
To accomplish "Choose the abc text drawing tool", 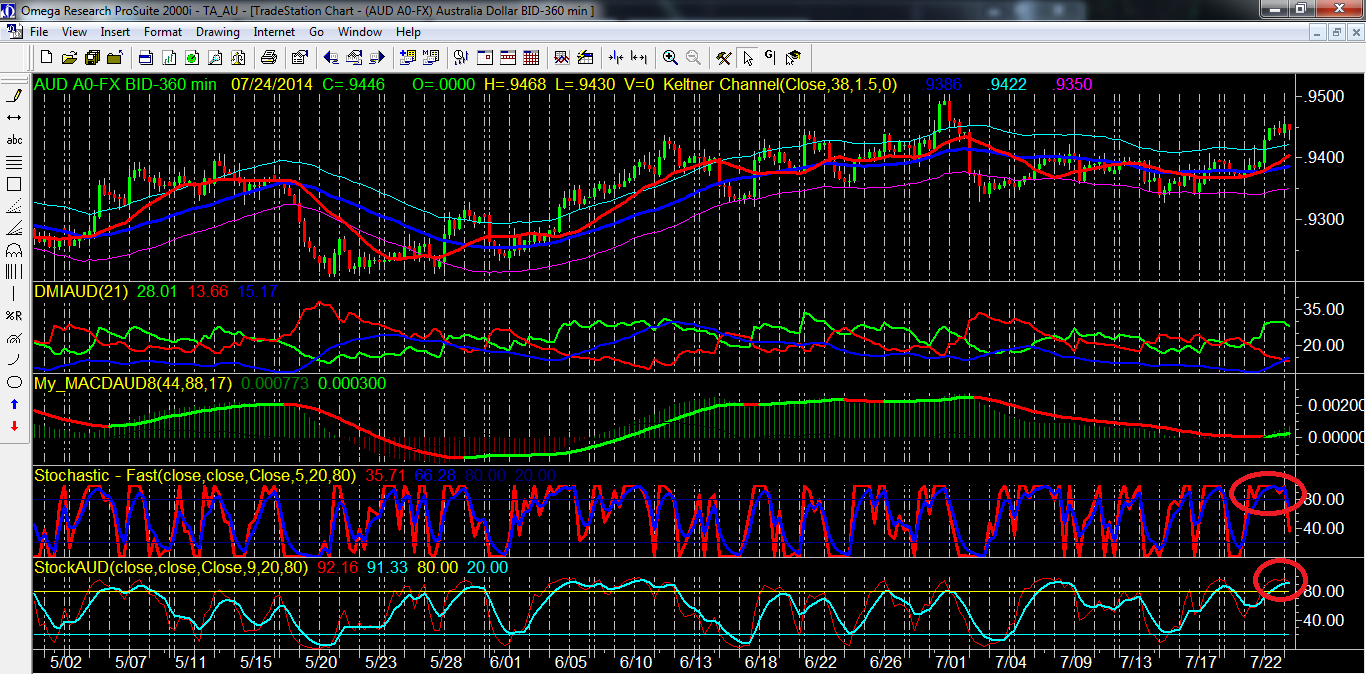I will click(15, 140).
